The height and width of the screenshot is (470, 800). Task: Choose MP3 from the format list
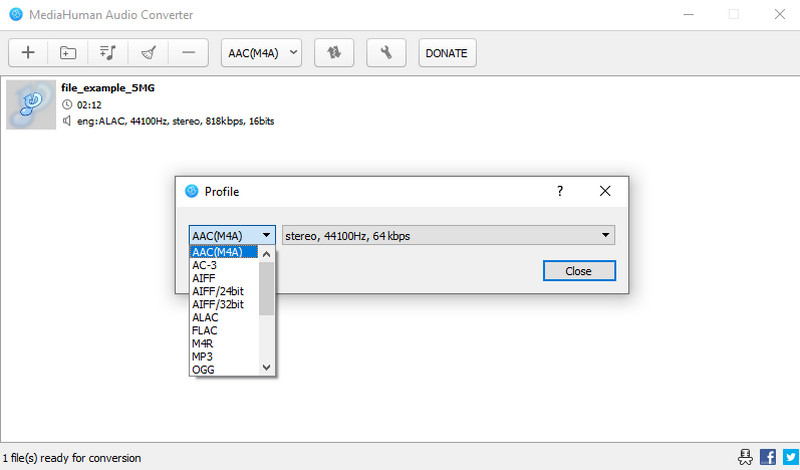[x=224, y=357]
